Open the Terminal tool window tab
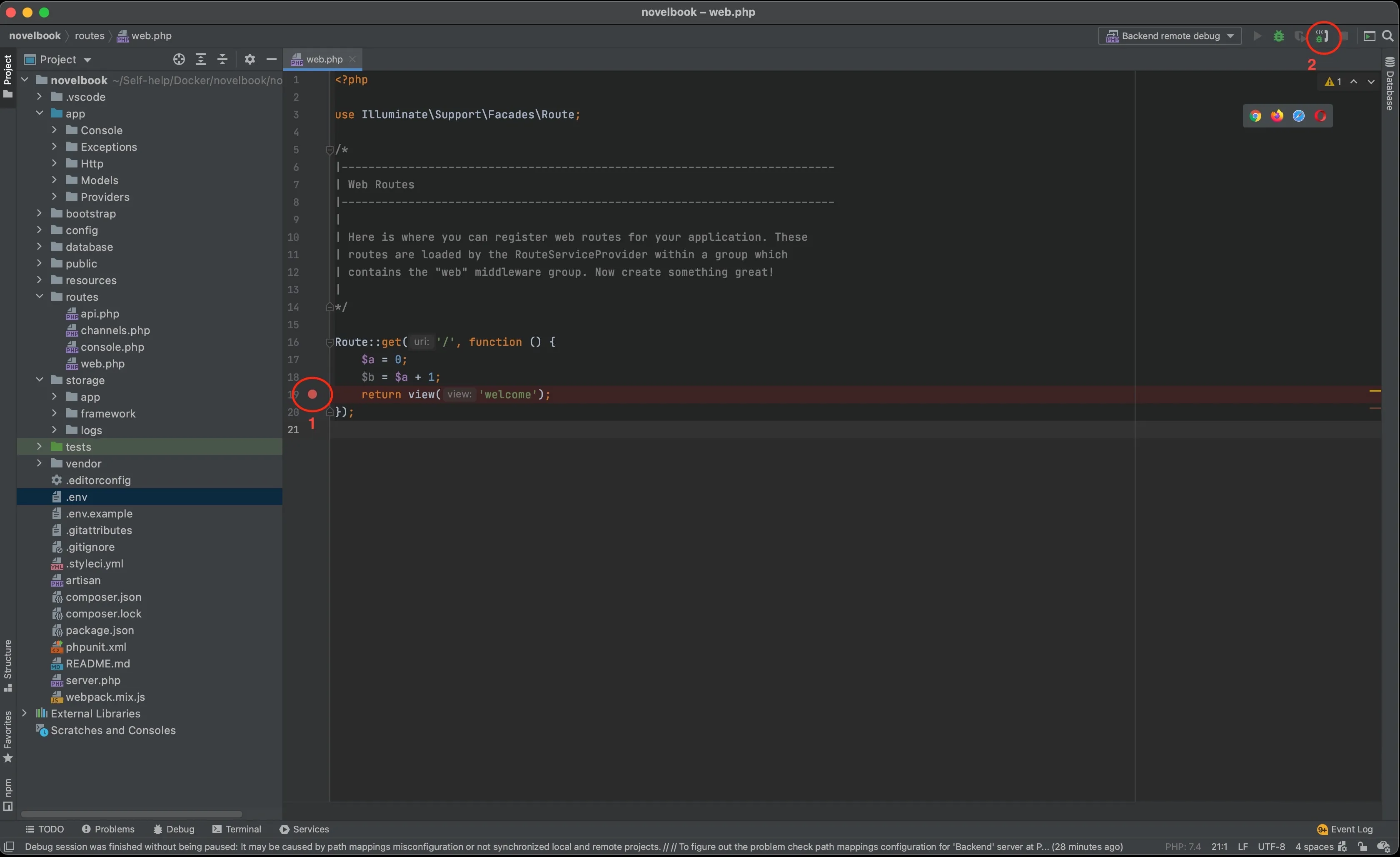This screenshot has width=1400, height=857. (x=237, y=829)
